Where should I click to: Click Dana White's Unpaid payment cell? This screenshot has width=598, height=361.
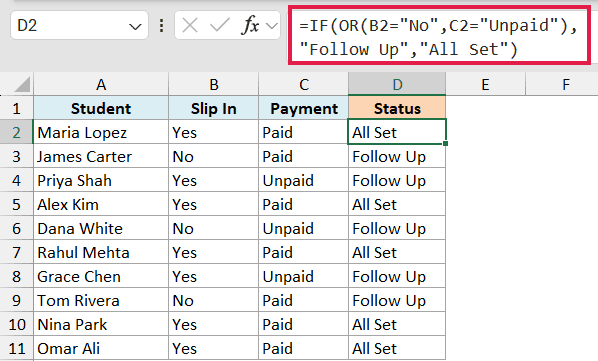pos(304,228)
